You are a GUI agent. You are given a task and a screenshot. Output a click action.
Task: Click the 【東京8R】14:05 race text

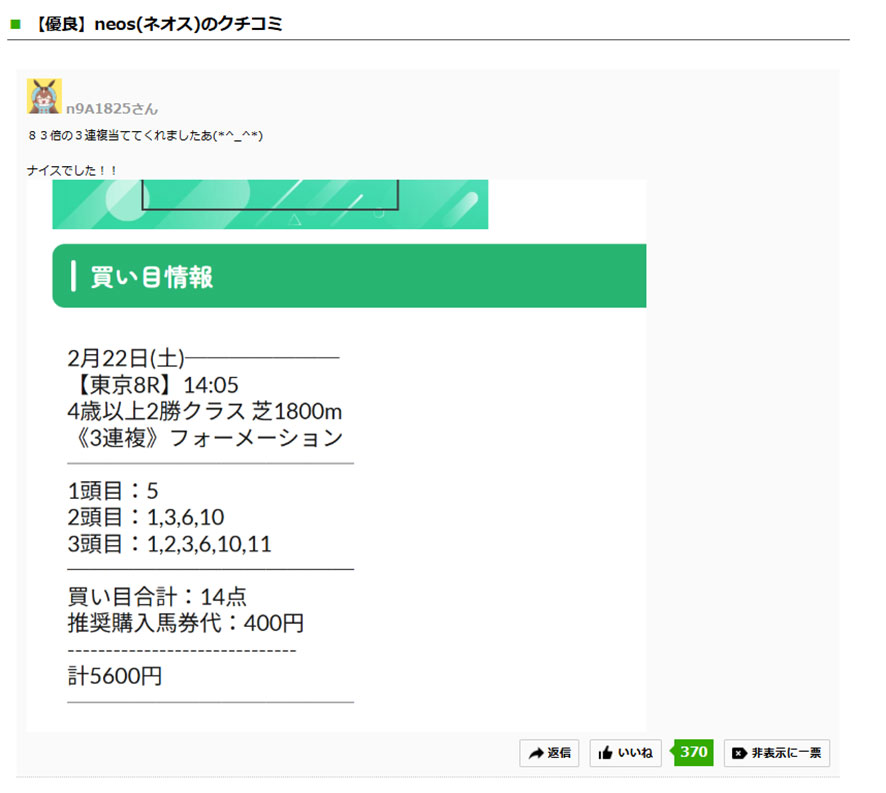153,385
